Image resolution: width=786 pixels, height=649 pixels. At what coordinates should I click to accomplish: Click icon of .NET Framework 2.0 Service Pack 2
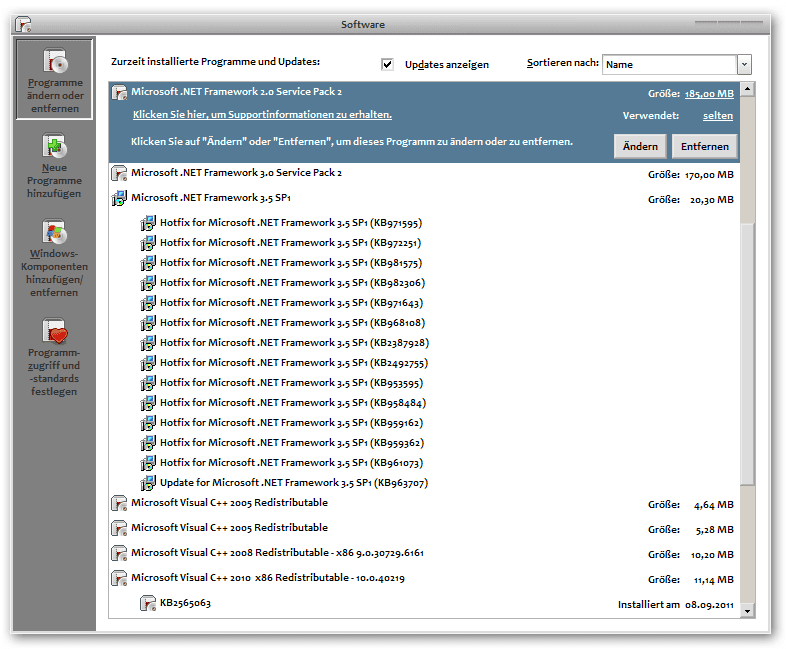[119, 93]
